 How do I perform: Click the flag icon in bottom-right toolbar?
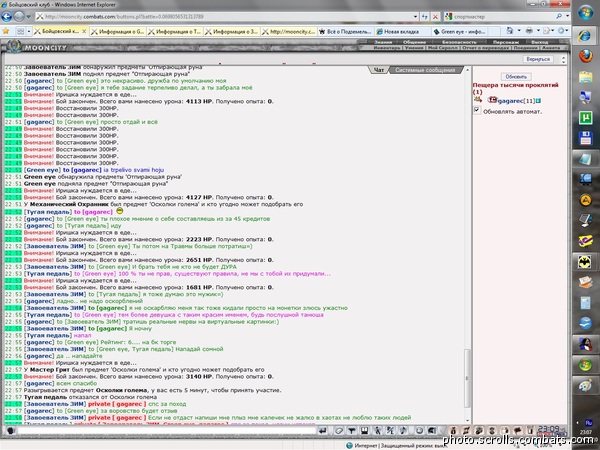coord(518,430)
